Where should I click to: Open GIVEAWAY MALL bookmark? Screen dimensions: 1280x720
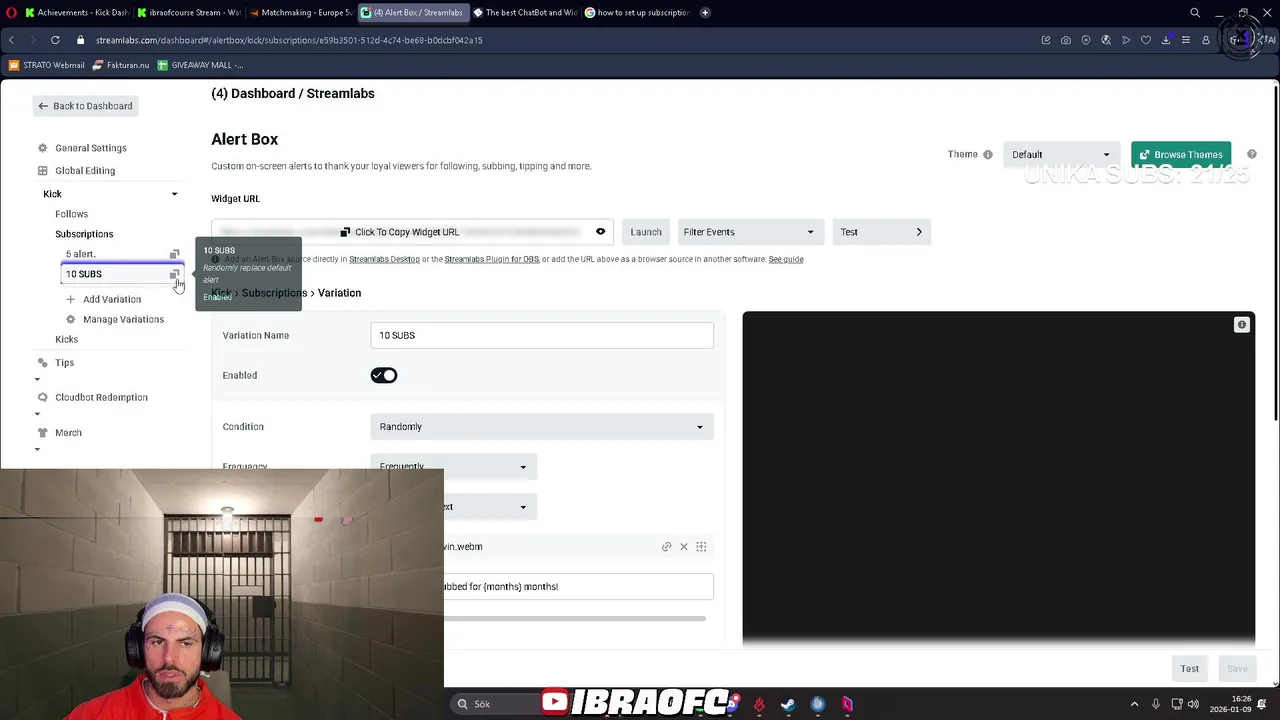(200, 65)
